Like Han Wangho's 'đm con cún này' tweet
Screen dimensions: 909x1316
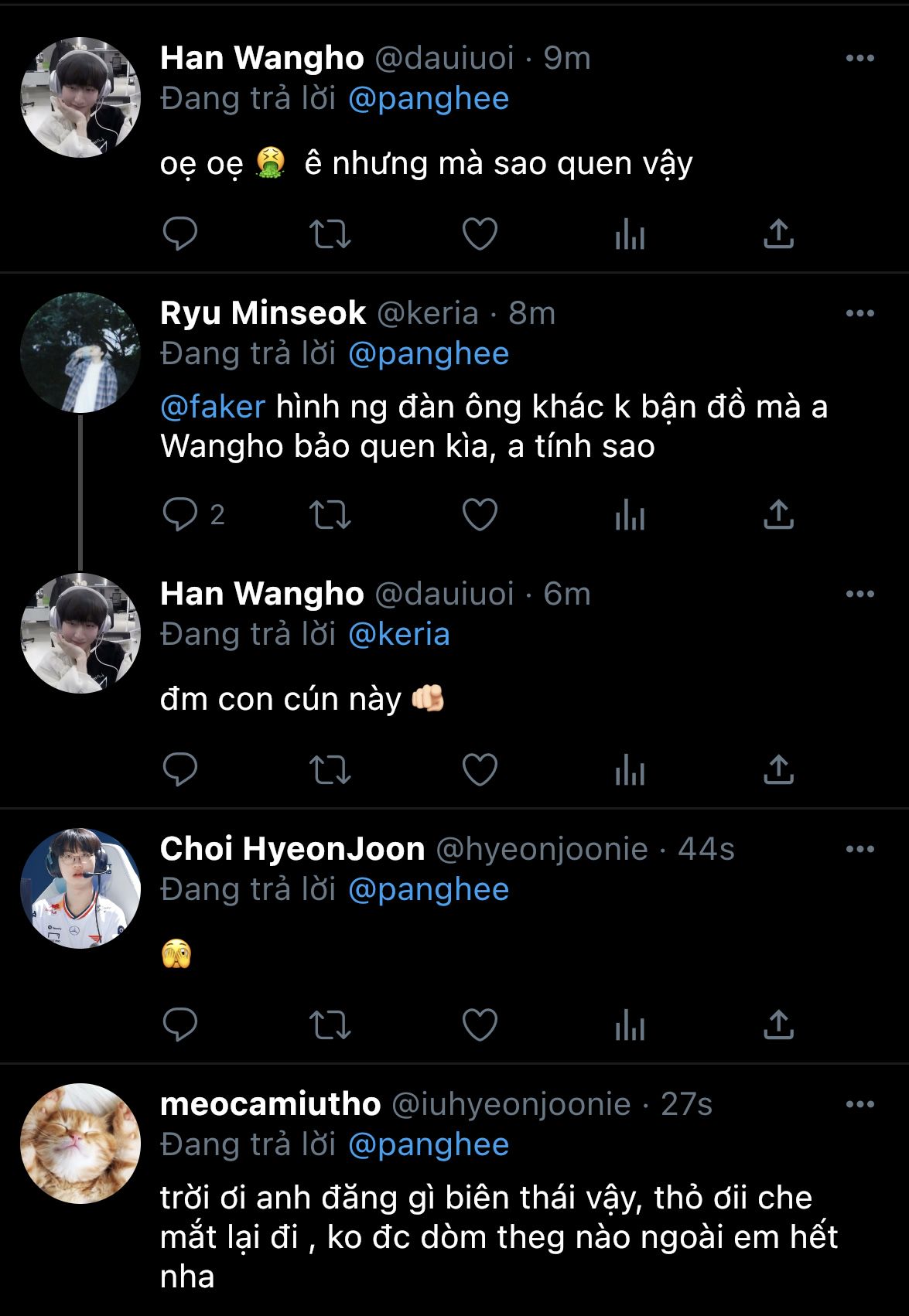point(480,769)
